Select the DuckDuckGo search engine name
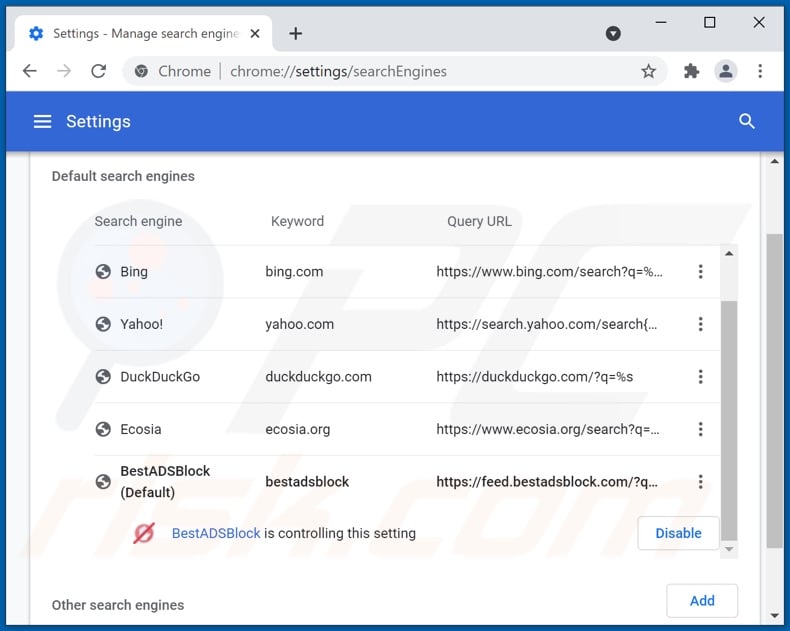 pyautogui.click(x=160, y=376)
